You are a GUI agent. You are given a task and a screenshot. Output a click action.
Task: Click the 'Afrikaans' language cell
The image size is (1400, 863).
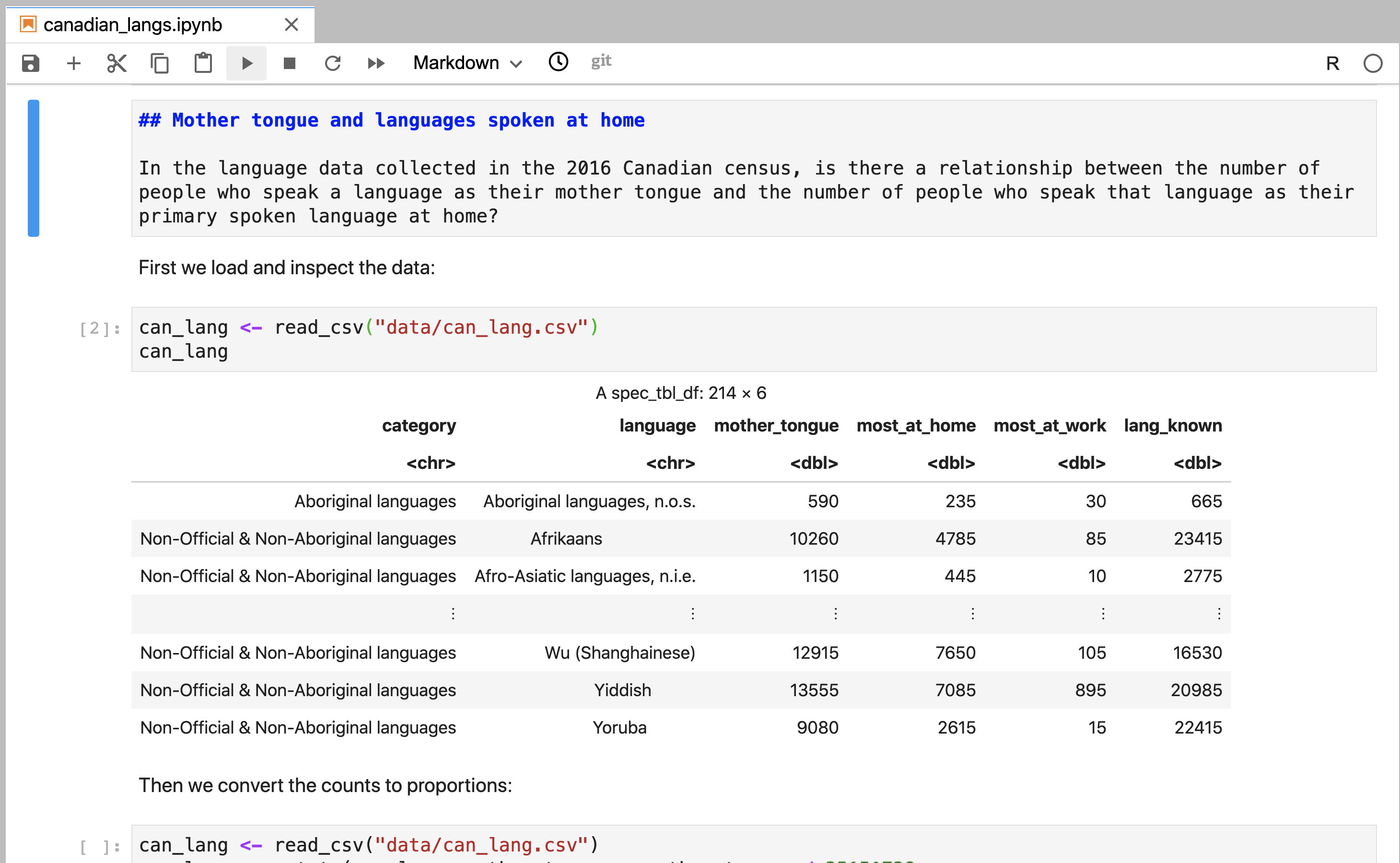pos(566,539)
